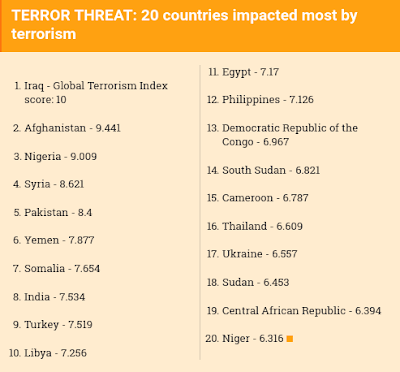
Task: Click the orange square after Niger
Action: [290, 339]
